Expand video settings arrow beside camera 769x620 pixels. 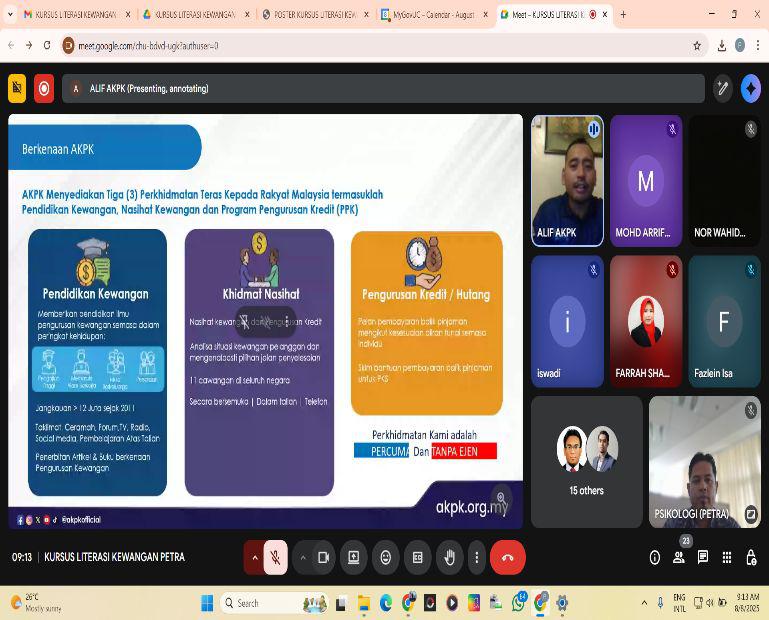click(303, 558)
